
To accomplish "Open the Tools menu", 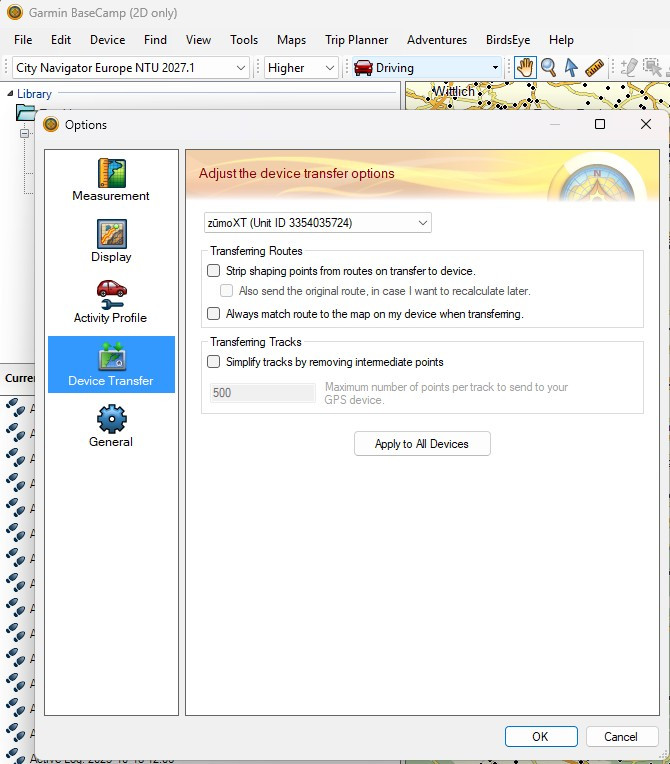I will click(244, 39).
